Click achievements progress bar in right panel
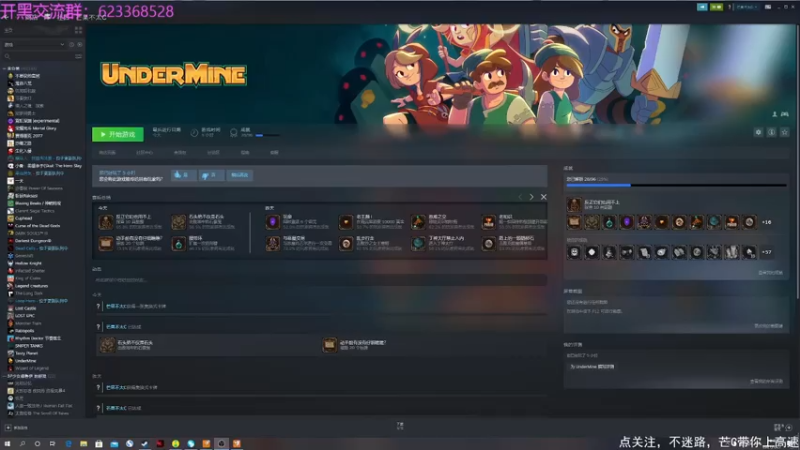The height and width of the screenshot is (450, 800). coord(676,185)
